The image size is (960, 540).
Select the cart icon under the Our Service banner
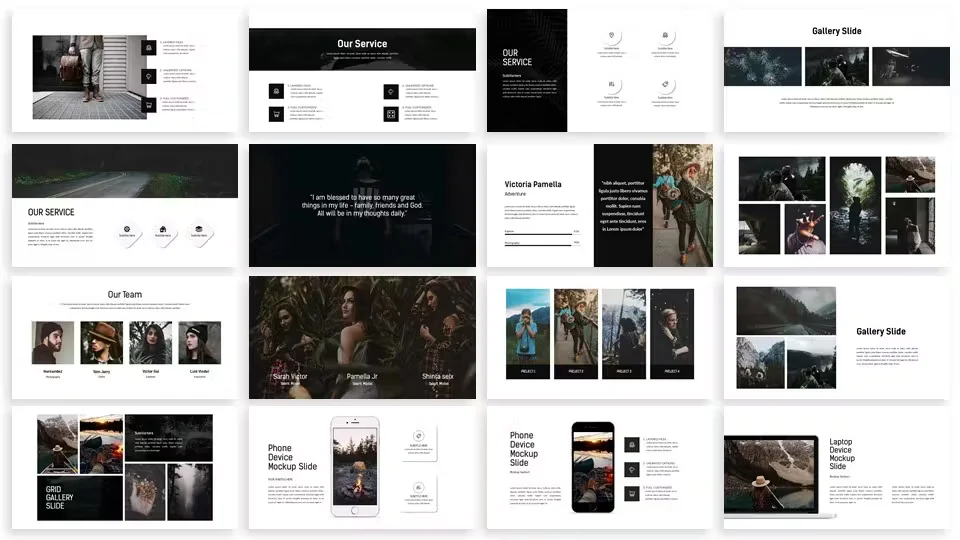(x=276, y=114)
